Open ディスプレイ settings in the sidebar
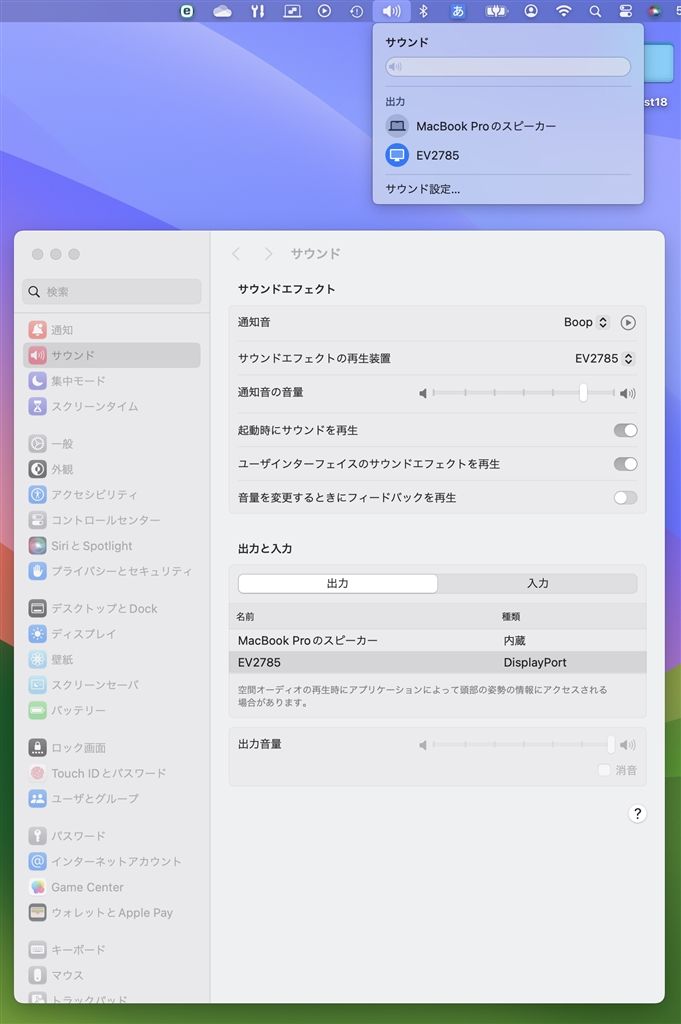The height and width of the screenshot is (1024, 681). (x=112, y=634)
